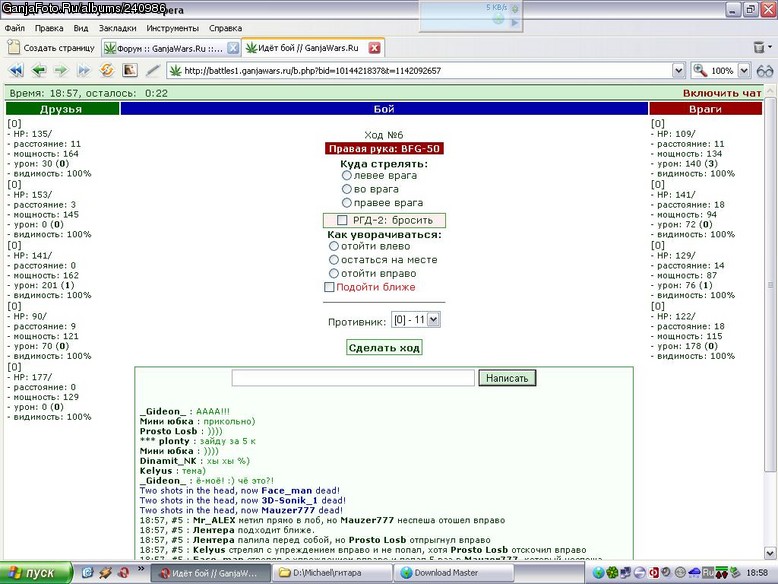Screen dimensions: 778x584
Task: Click the tray clock 18:58
Action: click(757, 573)
